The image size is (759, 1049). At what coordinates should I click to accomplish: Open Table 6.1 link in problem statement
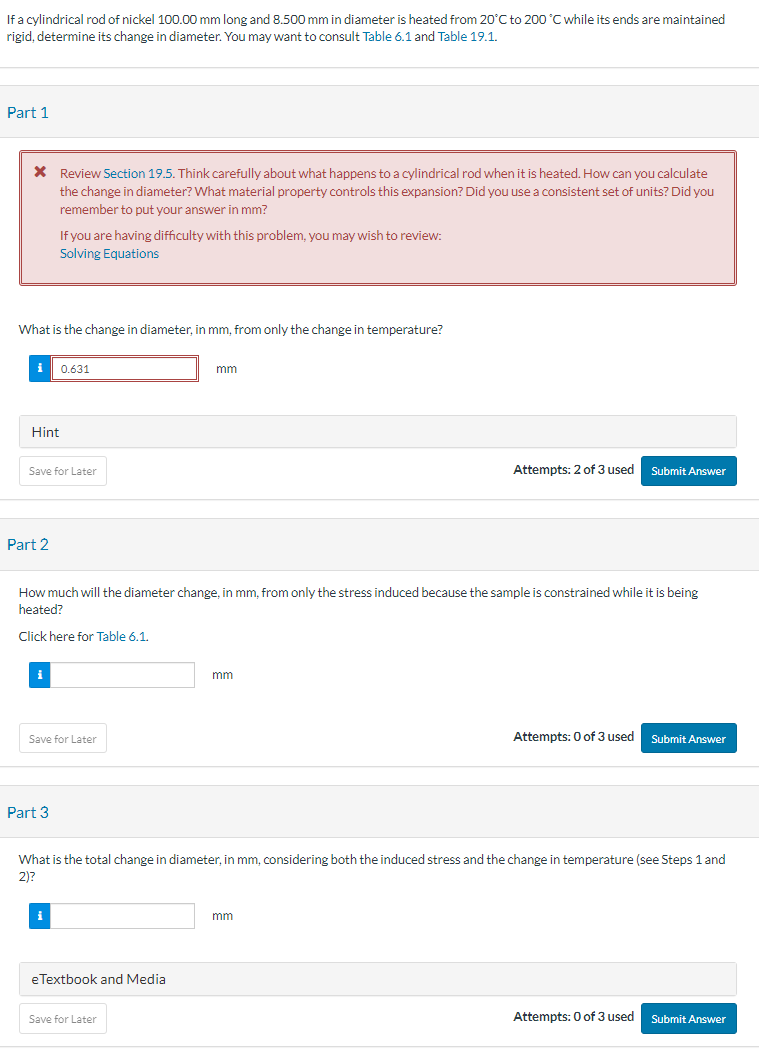387,37
